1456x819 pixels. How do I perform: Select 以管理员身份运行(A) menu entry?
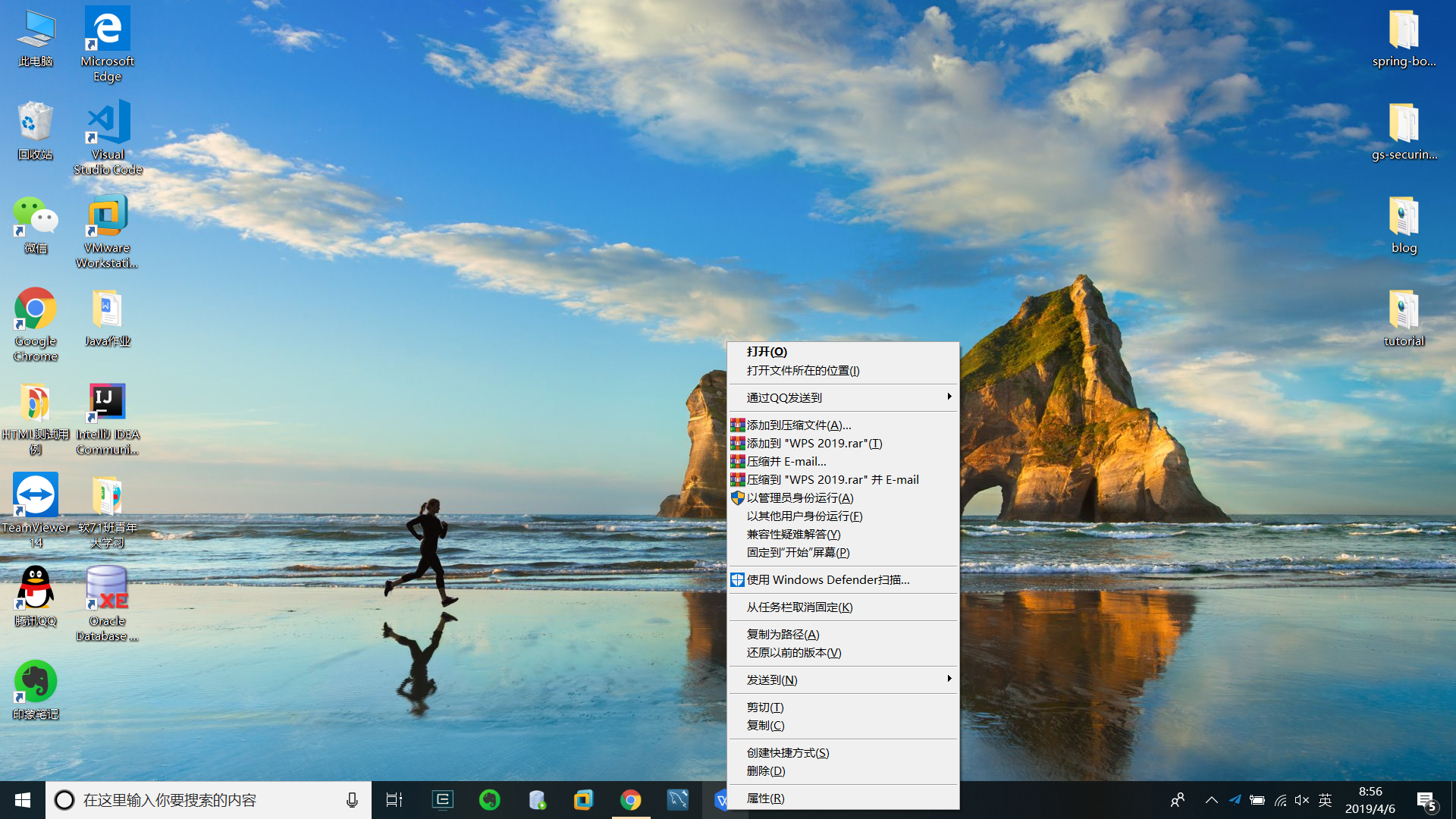click(800, 497)
